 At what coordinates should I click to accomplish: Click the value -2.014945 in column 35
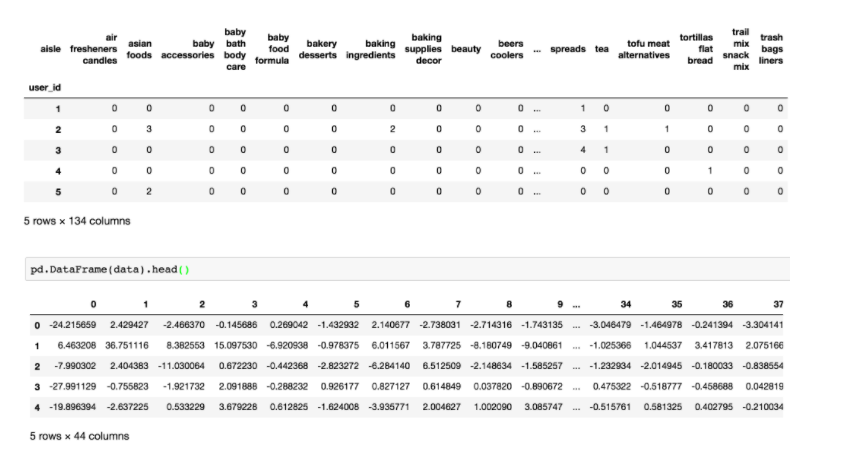click(x=661, y=366)
